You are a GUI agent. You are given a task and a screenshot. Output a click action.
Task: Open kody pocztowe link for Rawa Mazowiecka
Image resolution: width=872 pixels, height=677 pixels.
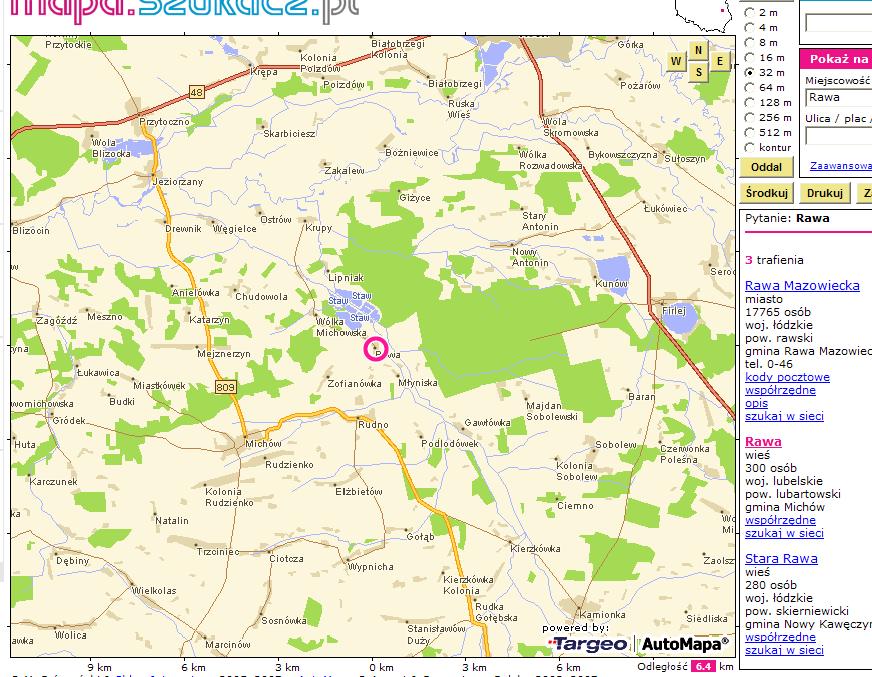787,377
